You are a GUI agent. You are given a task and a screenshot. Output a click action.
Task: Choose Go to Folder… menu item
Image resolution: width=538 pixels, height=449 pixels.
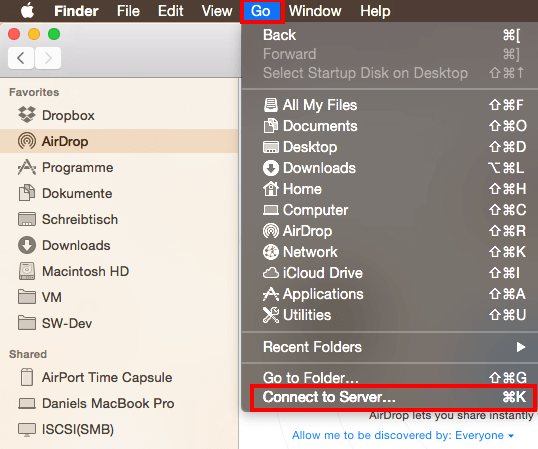(x=391, y=378)
